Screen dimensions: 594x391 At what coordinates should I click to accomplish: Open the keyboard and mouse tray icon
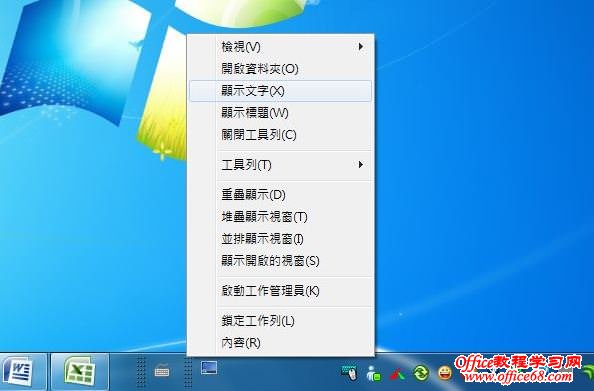(x=349, y=373)
